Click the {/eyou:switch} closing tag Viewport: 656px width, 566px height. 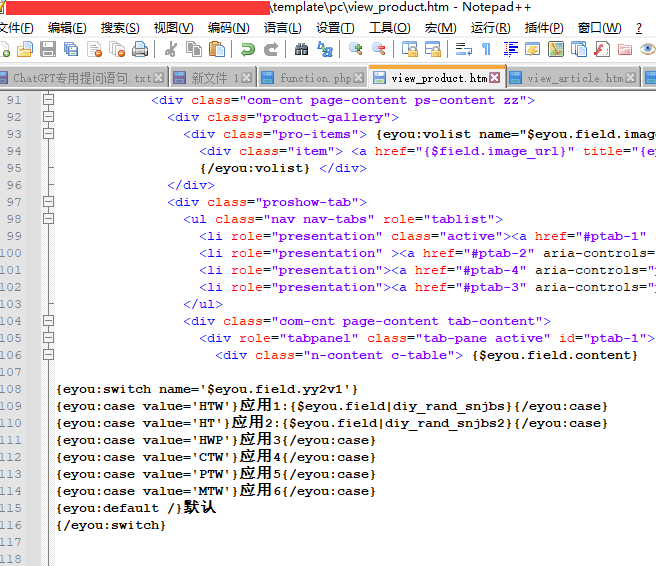click(x=111, y=525)
